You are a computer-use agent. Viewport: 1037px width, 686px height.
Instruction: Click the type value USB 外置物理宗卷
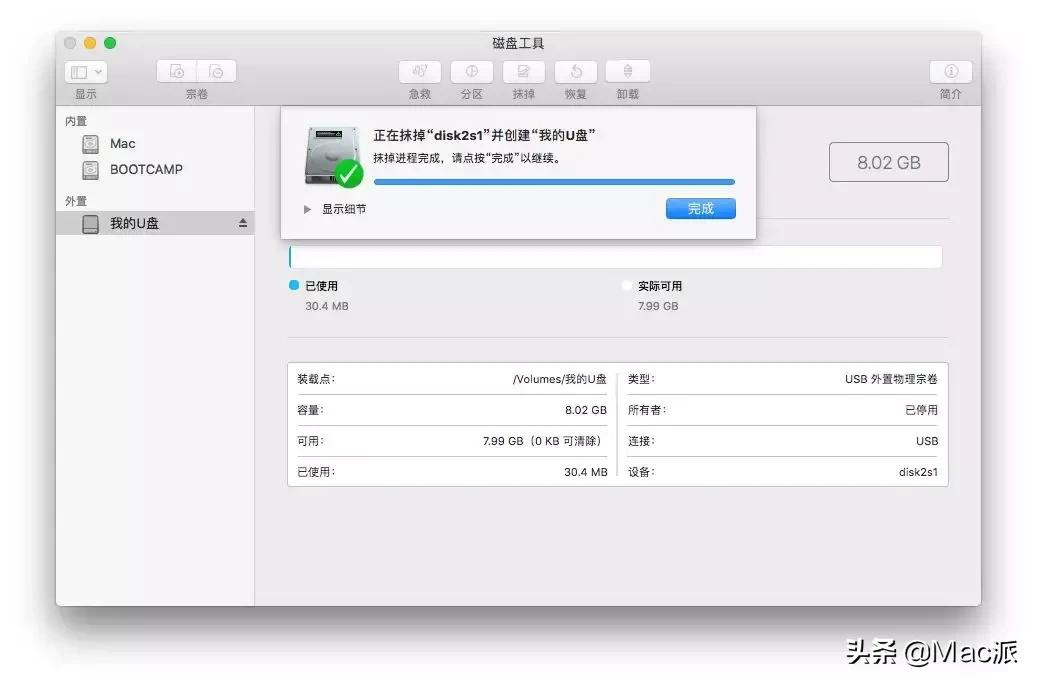click(x=891, y=379)
